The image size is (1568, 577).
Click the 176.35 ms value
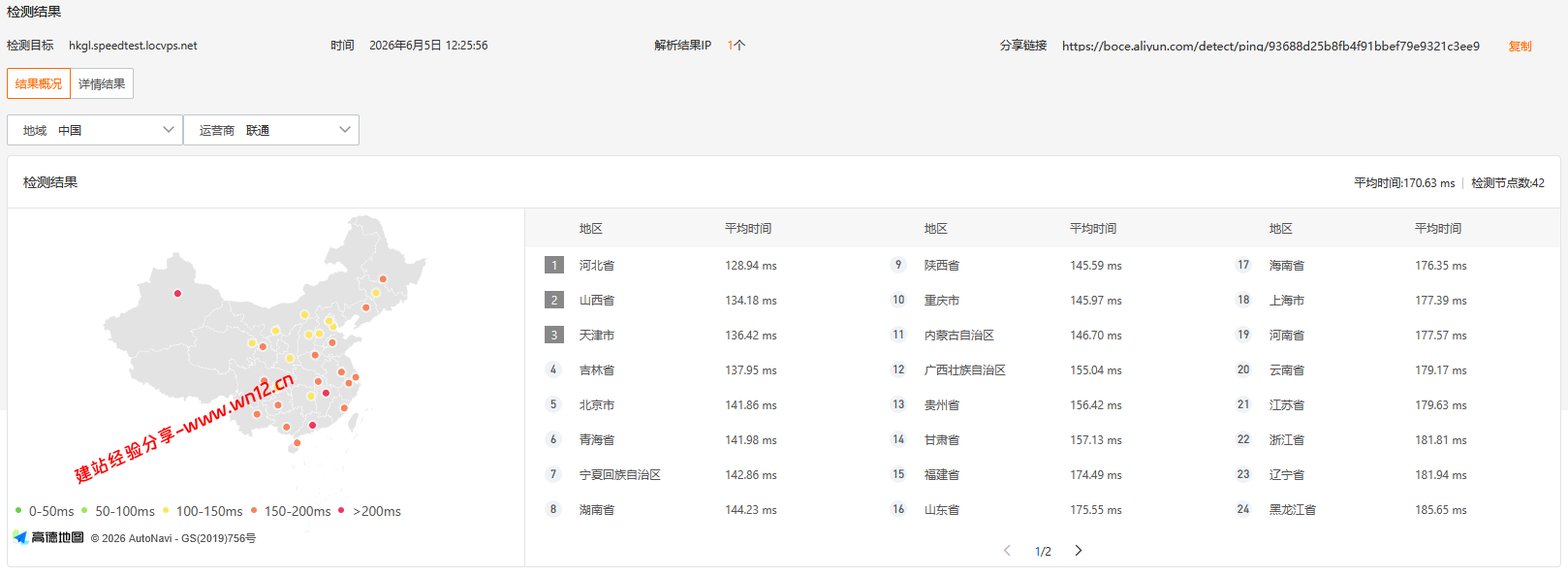[x=1441, y=266]
